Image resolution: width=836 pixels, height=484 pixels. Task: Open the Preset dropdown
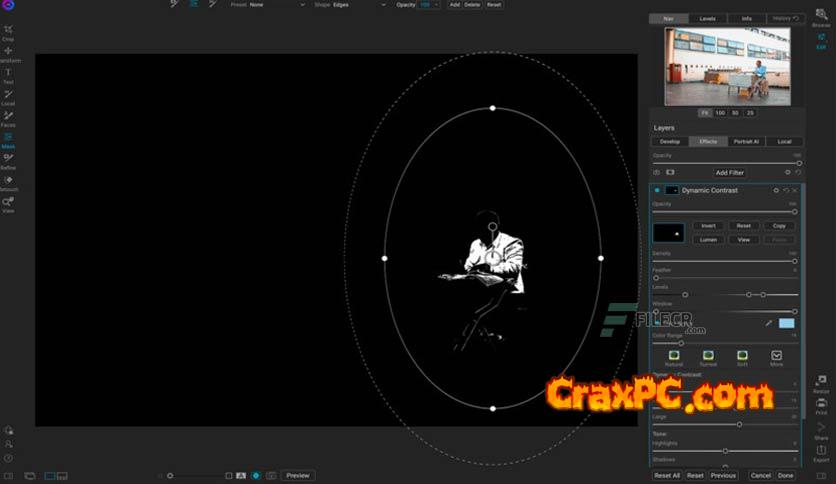coord(277,5)
